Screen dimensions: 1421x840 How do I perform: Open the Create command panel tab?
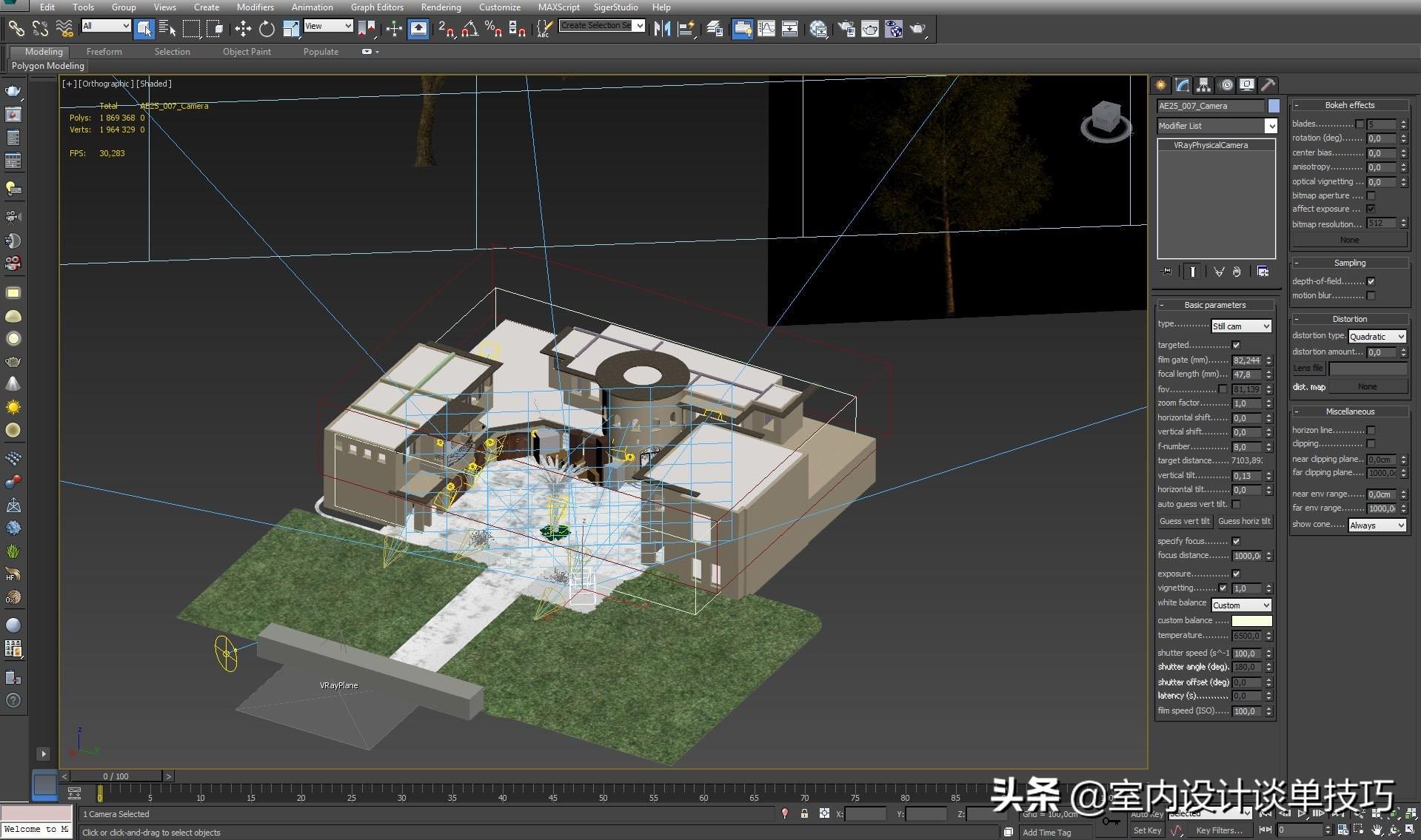point(1160,85)
